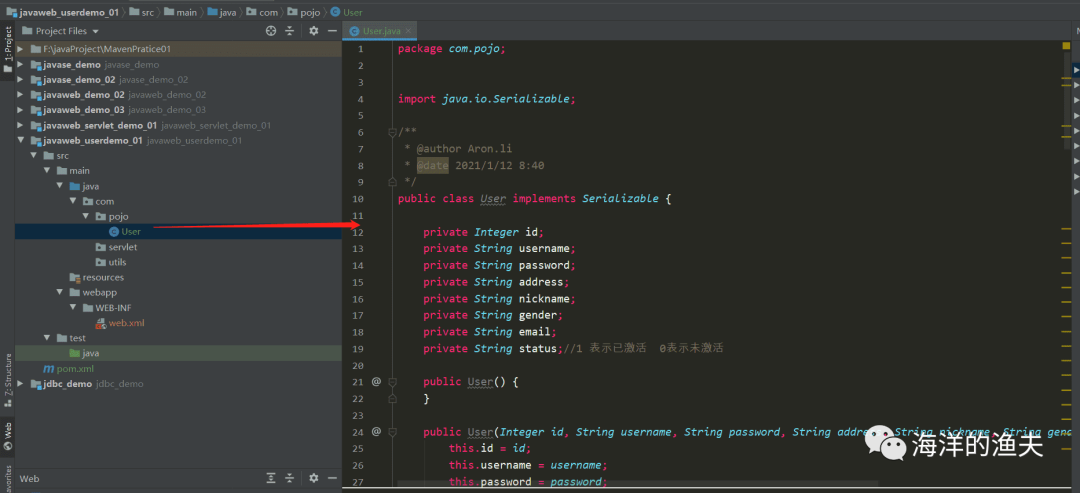Expand the F:\javaProject\MavenPratice01 node
The height and width of the screenshot is (493, 1080).
[20, 50]
